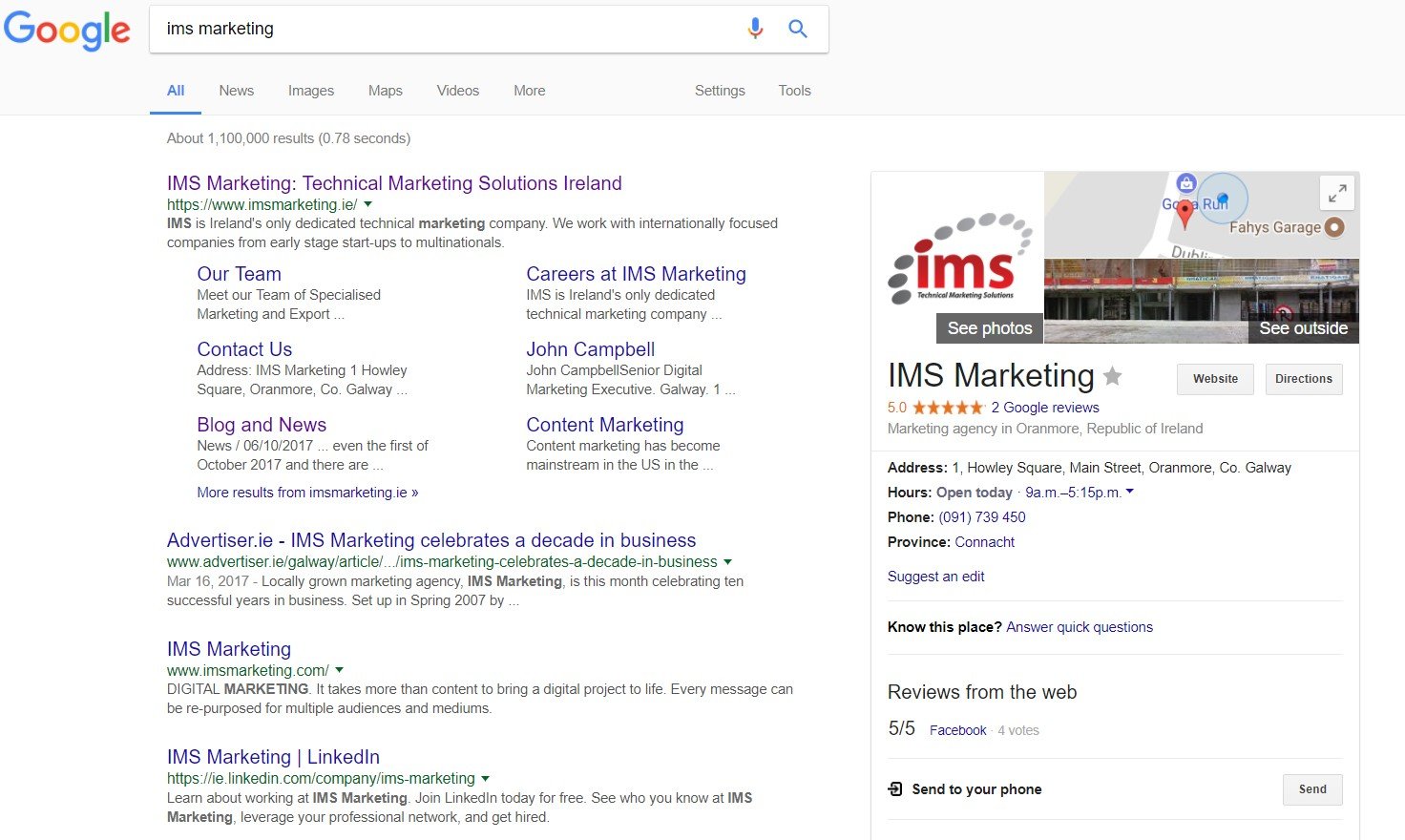Open Advertiser.ie decade in business result

431,540
